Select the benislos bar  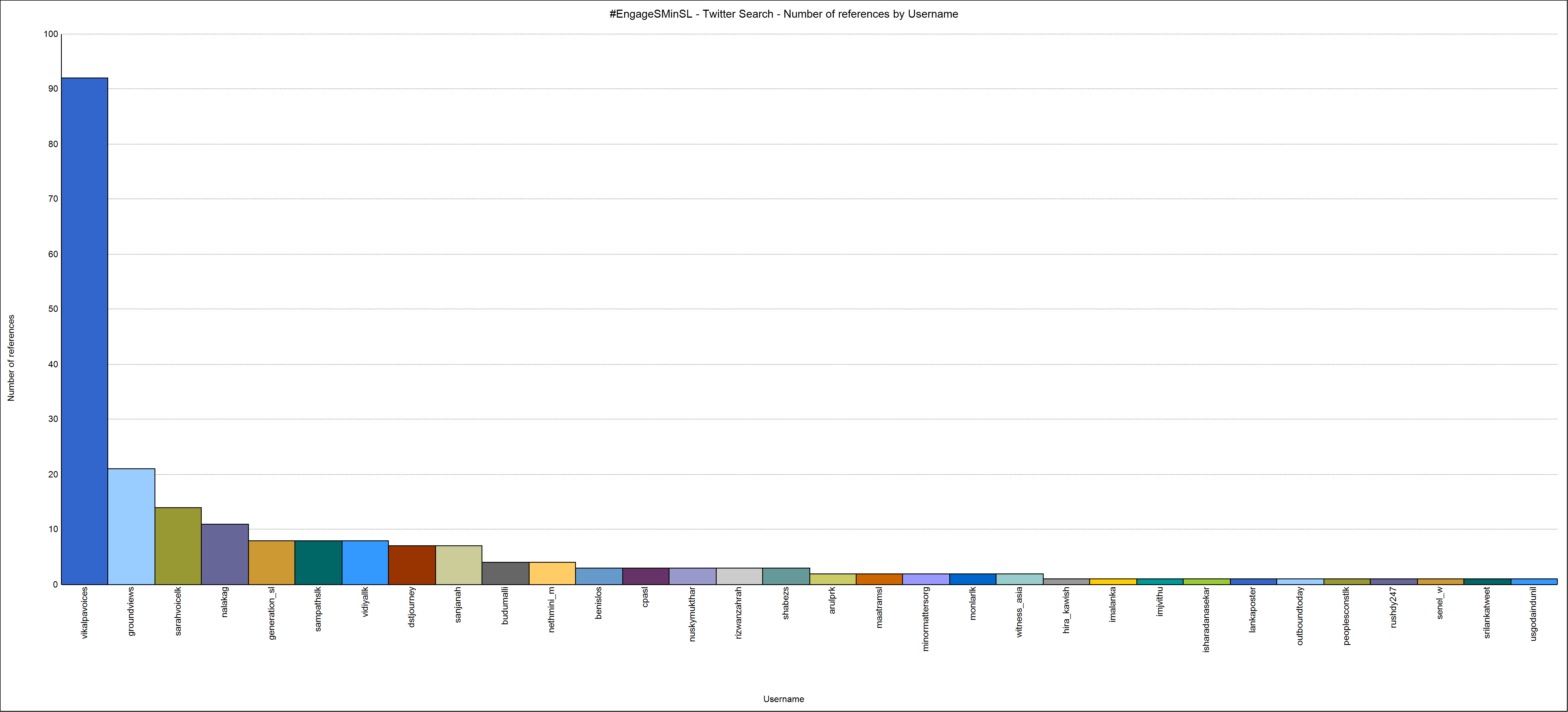(x=599, y=576)
